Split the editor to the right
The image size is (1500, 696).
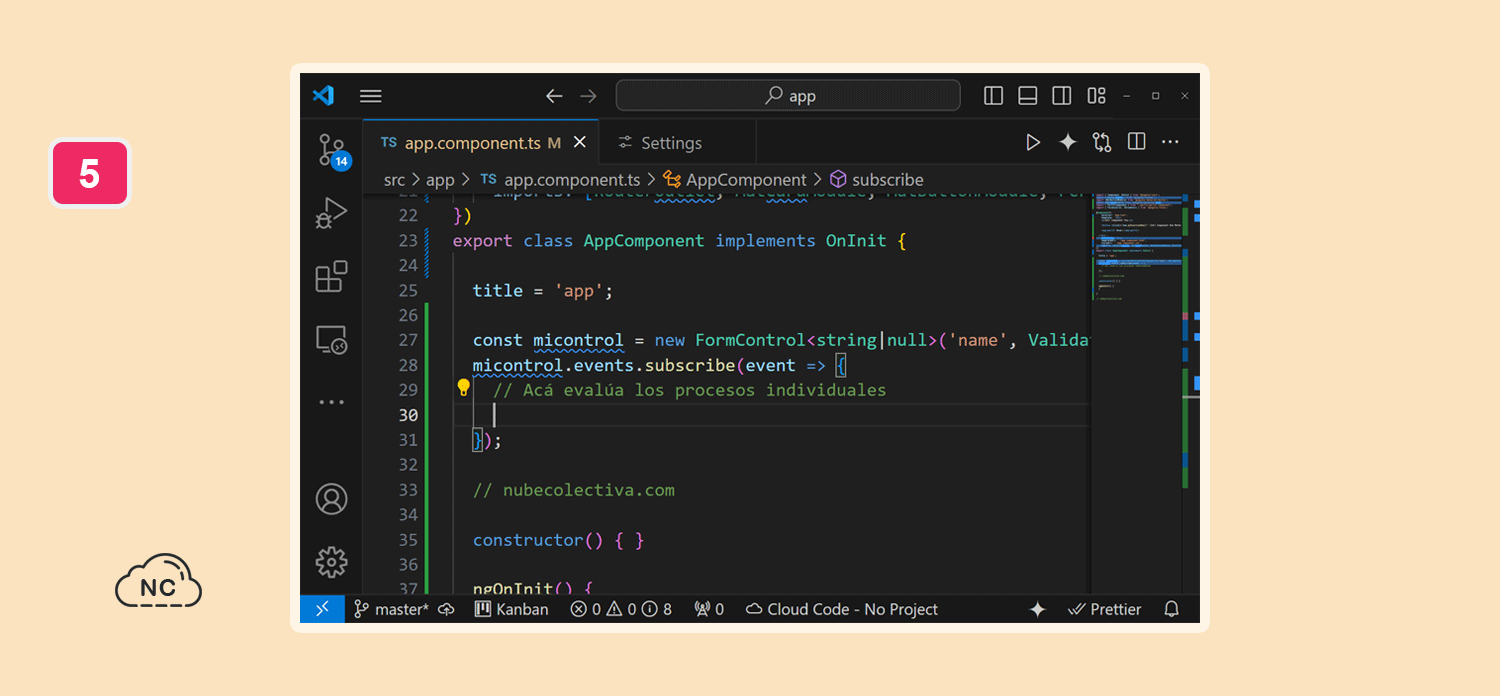coord(1136,142)
